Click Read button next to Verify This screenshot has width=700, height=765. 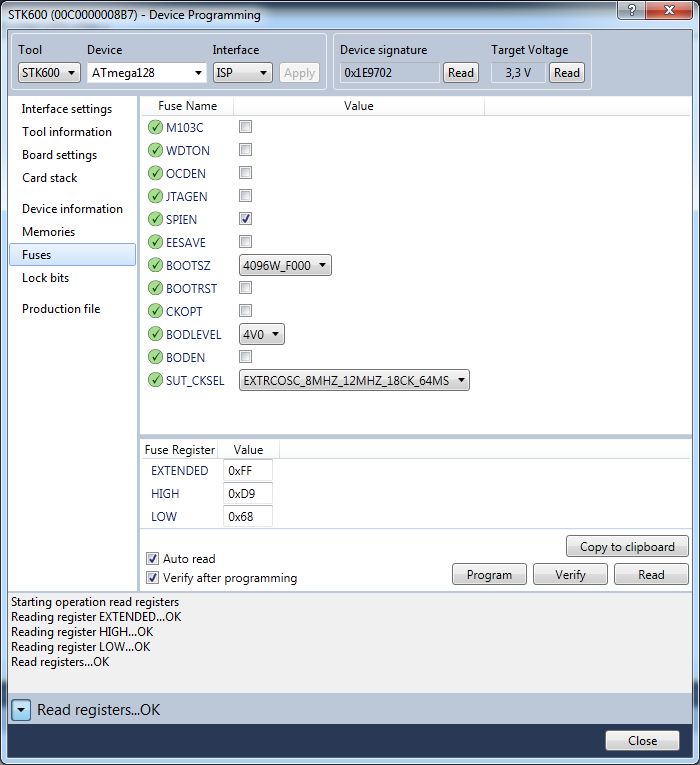[x=651, y=574]
